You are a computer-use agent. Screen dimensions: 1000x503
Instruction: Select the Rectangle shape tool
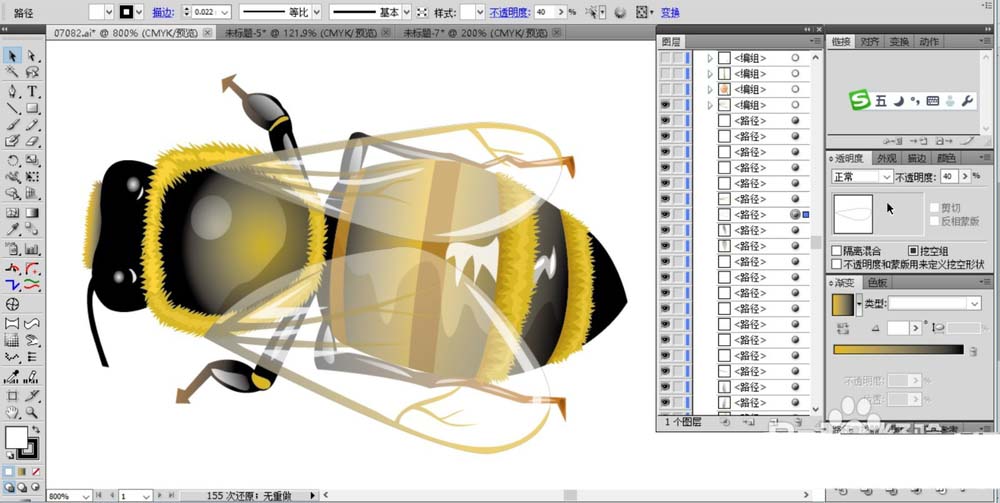pyautogui.click(x=33, y=108)
